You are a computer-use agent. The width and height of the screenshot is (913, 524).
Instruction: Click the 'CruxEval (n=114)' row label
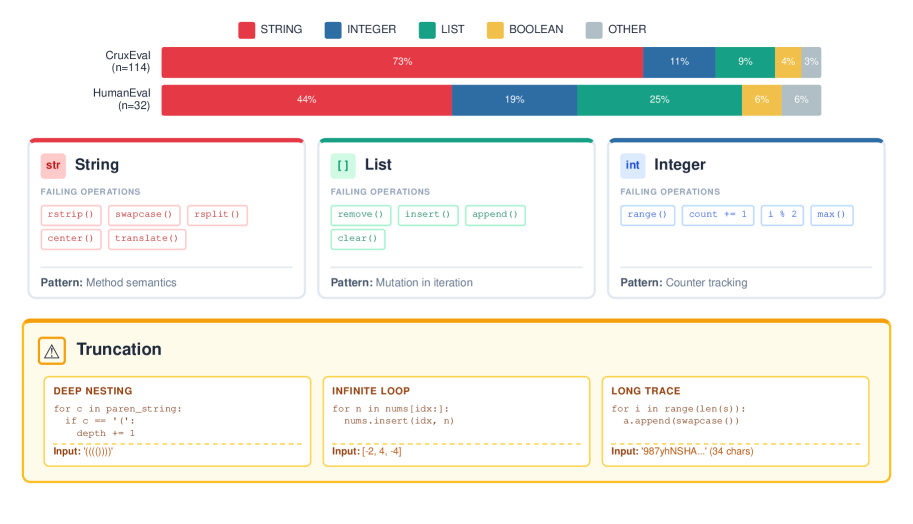pyautogui.click(x=129, y=62)
